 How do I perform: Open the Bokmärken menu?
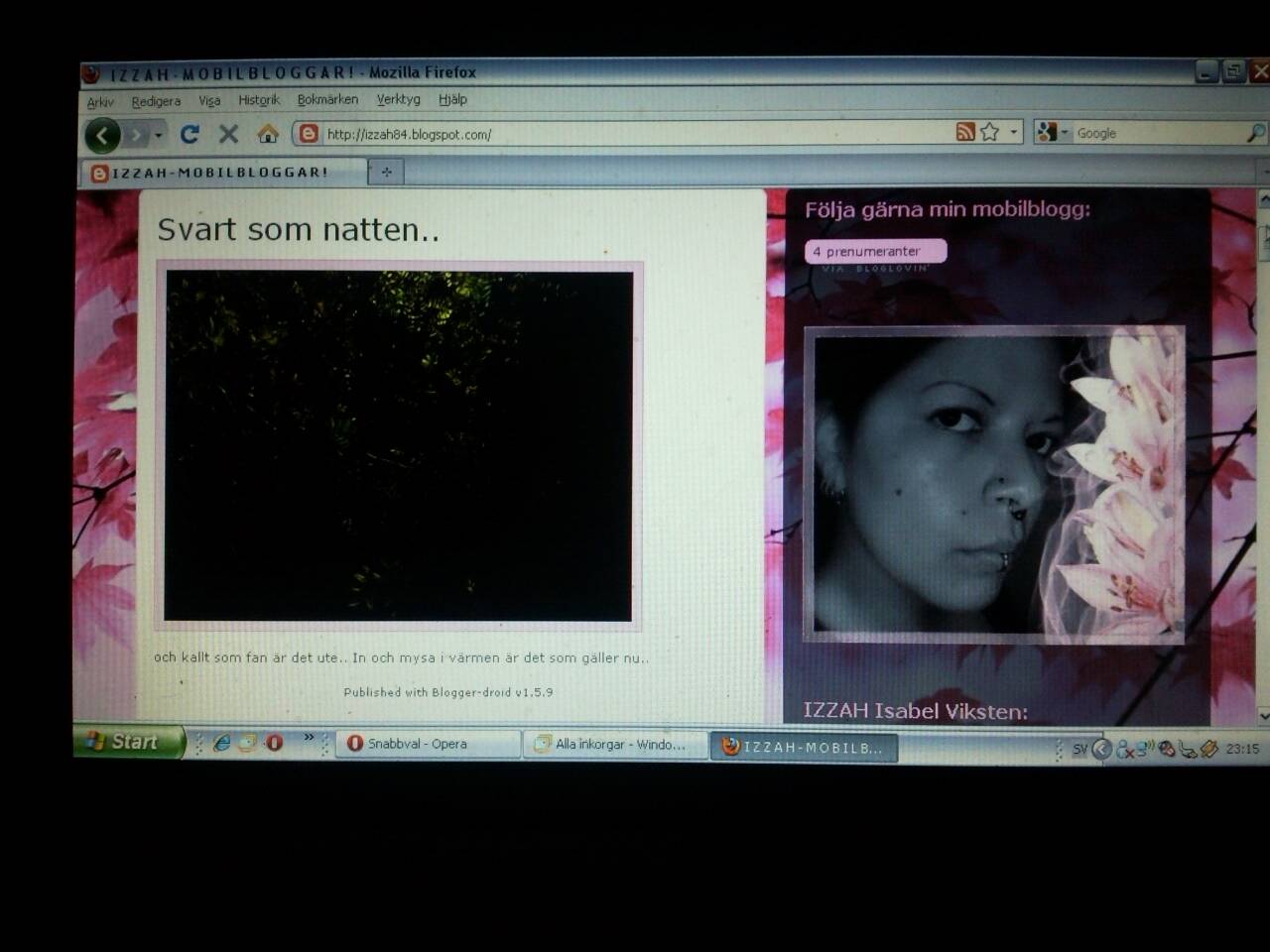tap(327, 99)
